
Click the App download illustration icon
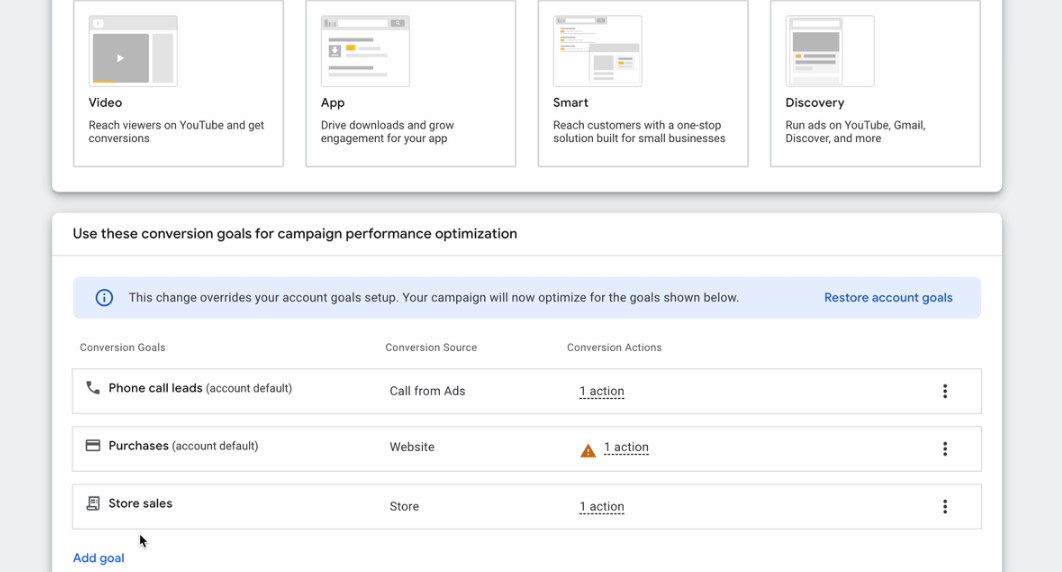point(364,51)
